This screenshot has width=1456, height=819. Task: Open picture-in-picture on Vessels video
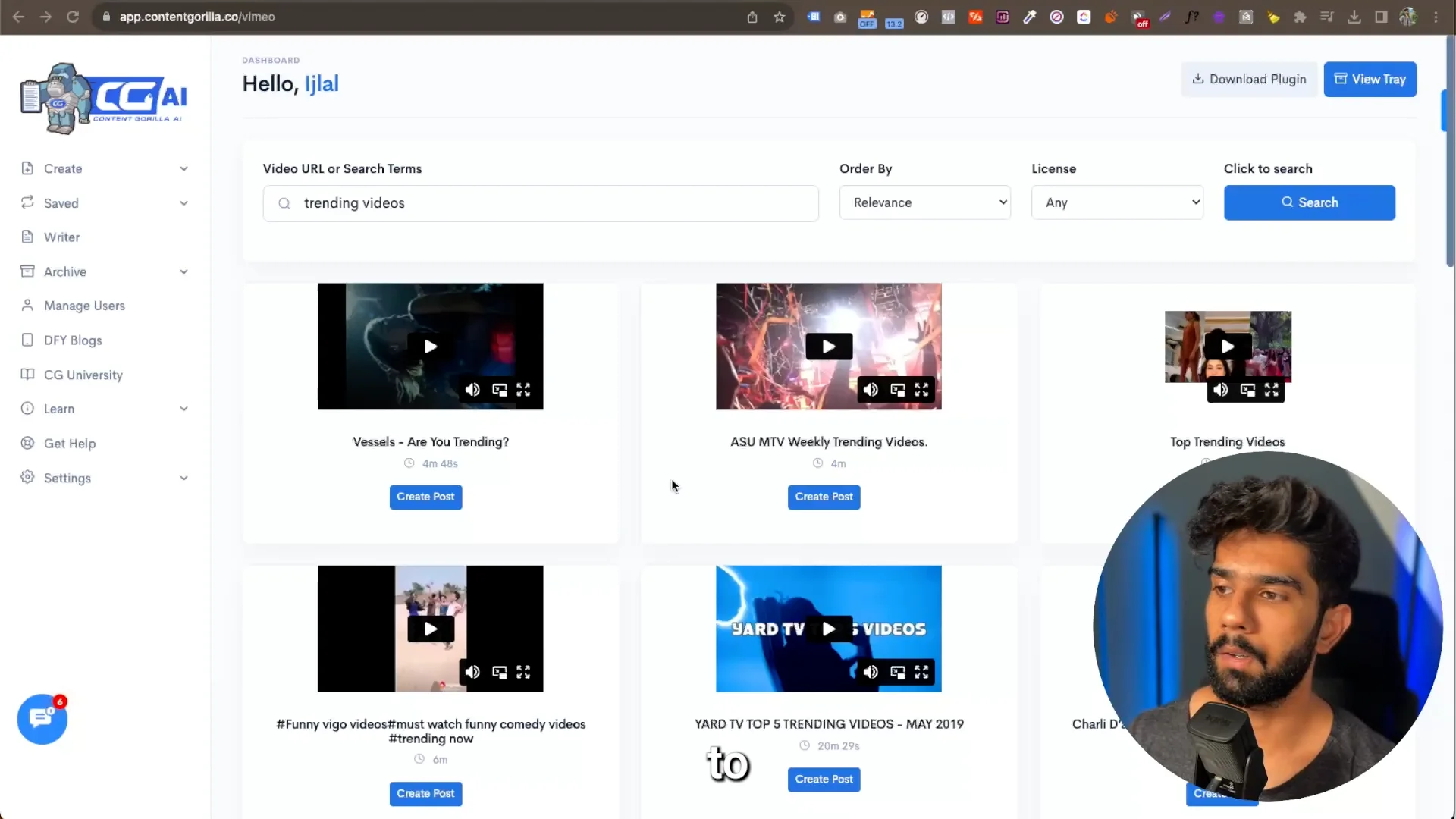point(499,390)
